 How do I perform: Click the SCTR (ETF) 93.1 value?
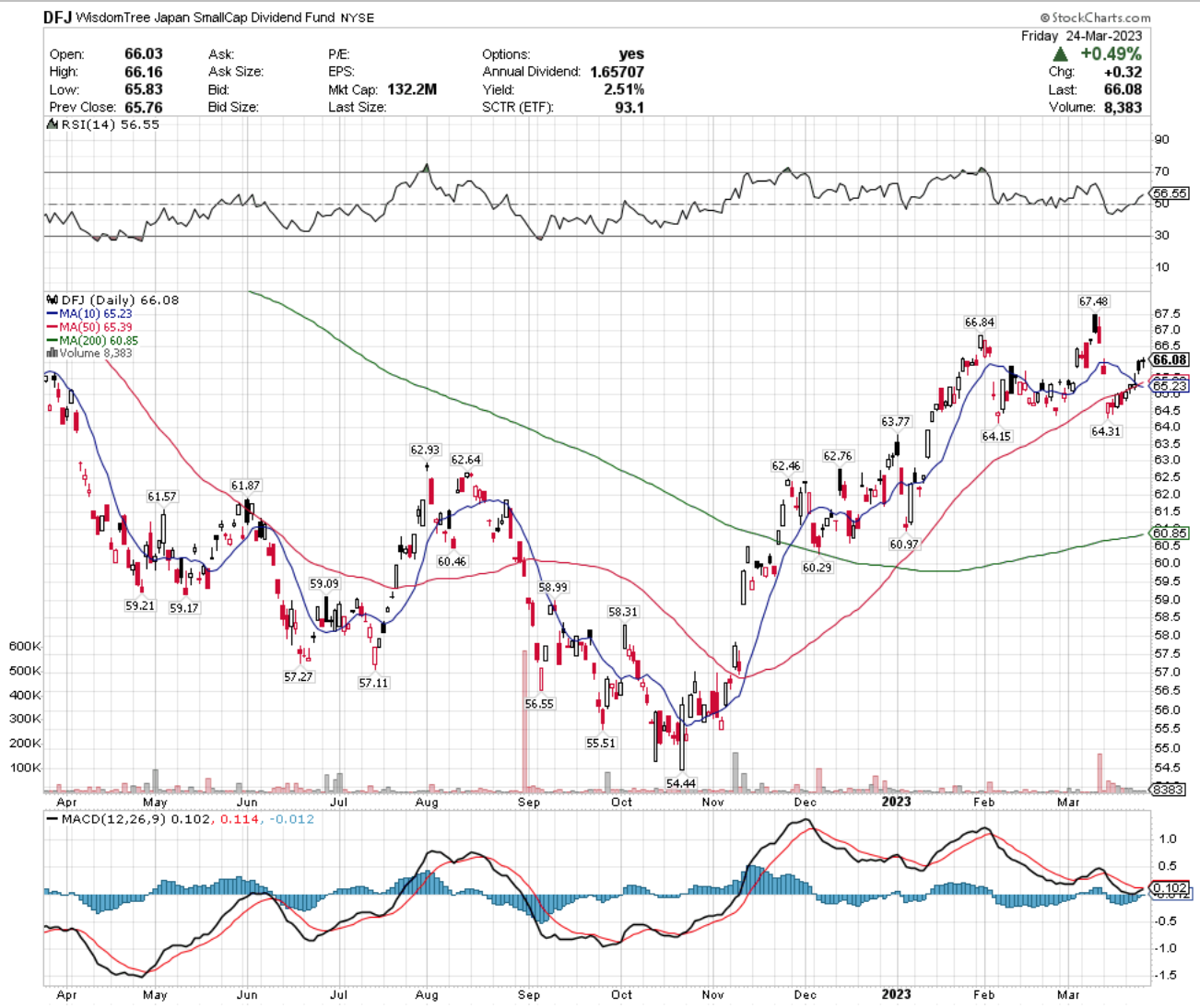coord(629,107)
